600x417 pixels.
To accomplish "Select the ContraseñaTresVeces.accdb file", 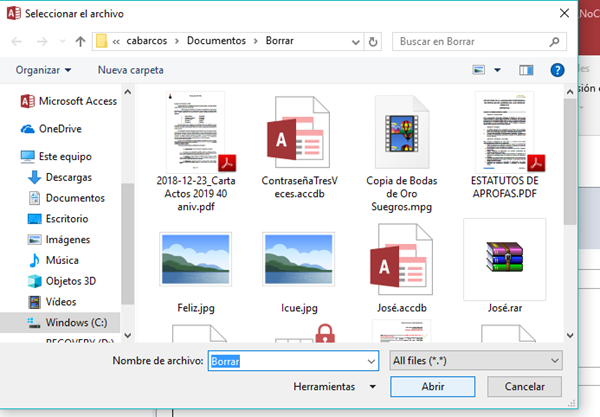I will pos(299,147).
